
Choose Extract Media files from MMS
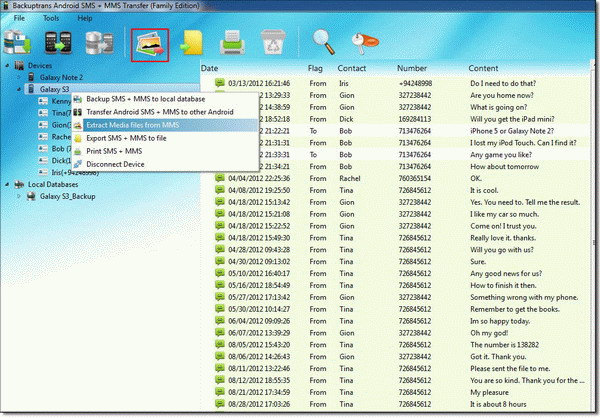pyautogui.click(x=165, y=125)
